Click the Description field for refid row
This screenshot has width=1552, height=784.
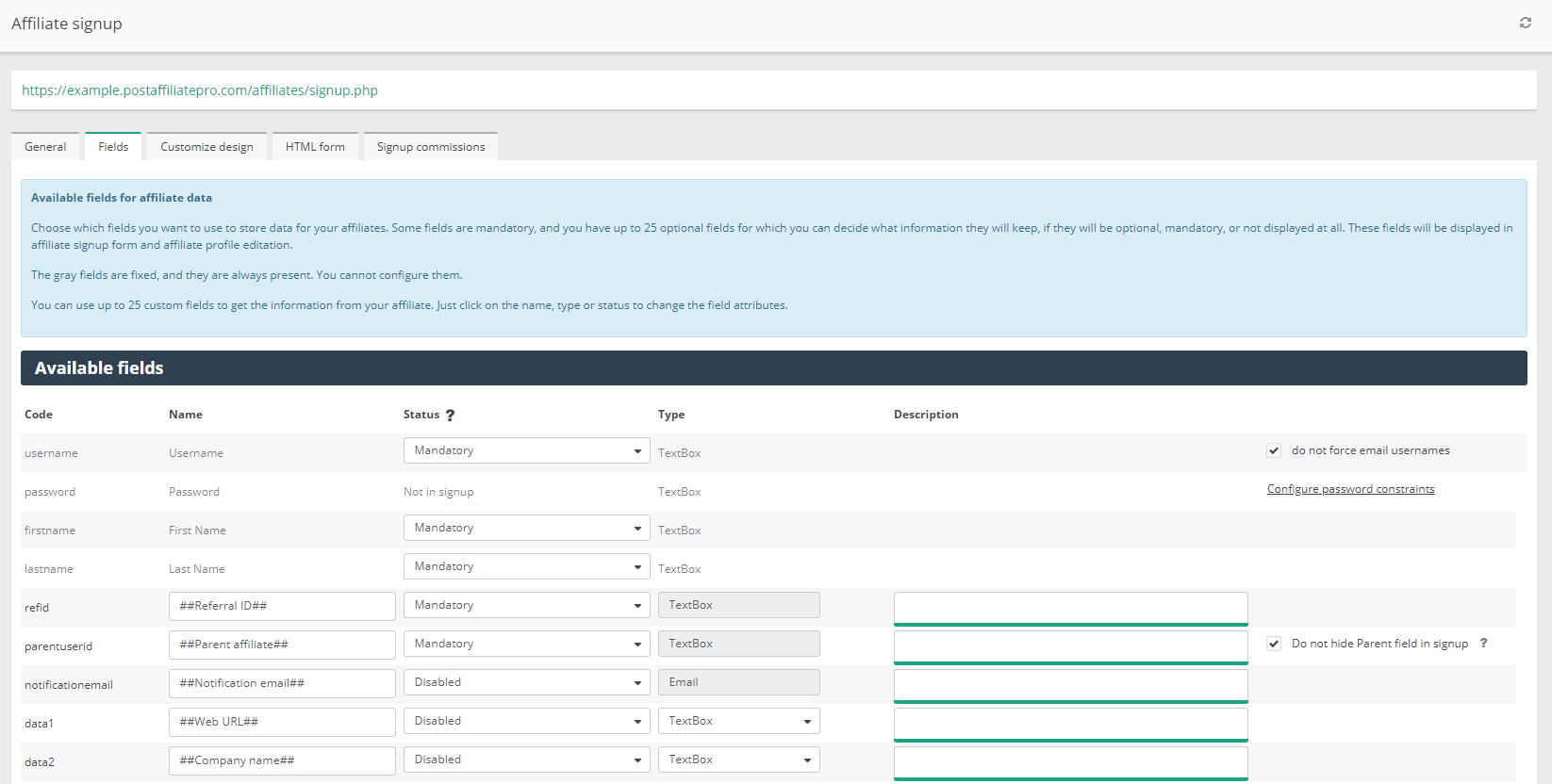coord(1070,608)
